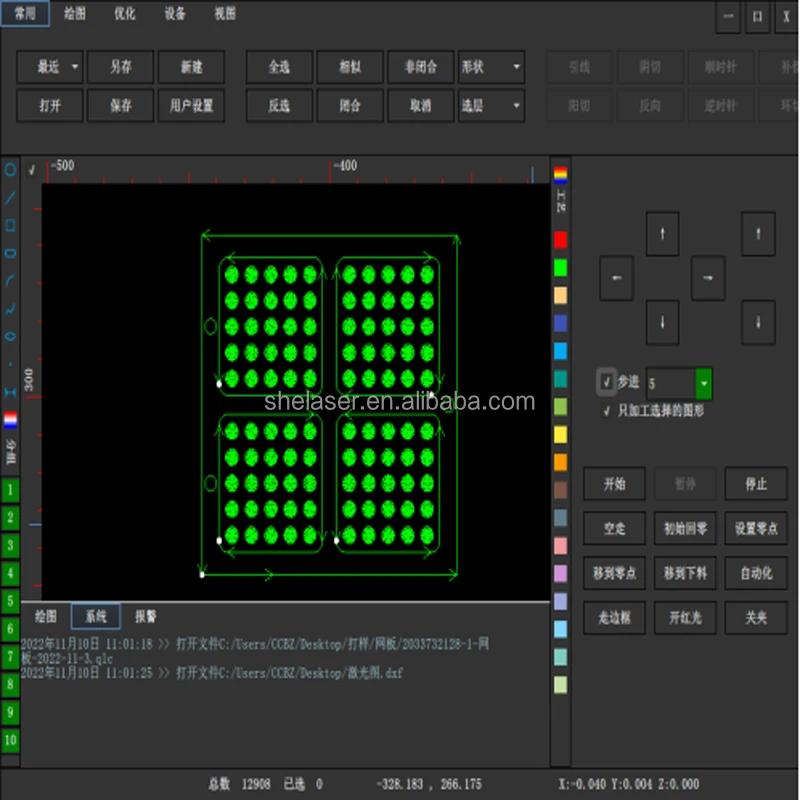The width and height of the screenshot is (800, 800).
Task: Pick the red layer color swatch
Action: coord(560,240)
